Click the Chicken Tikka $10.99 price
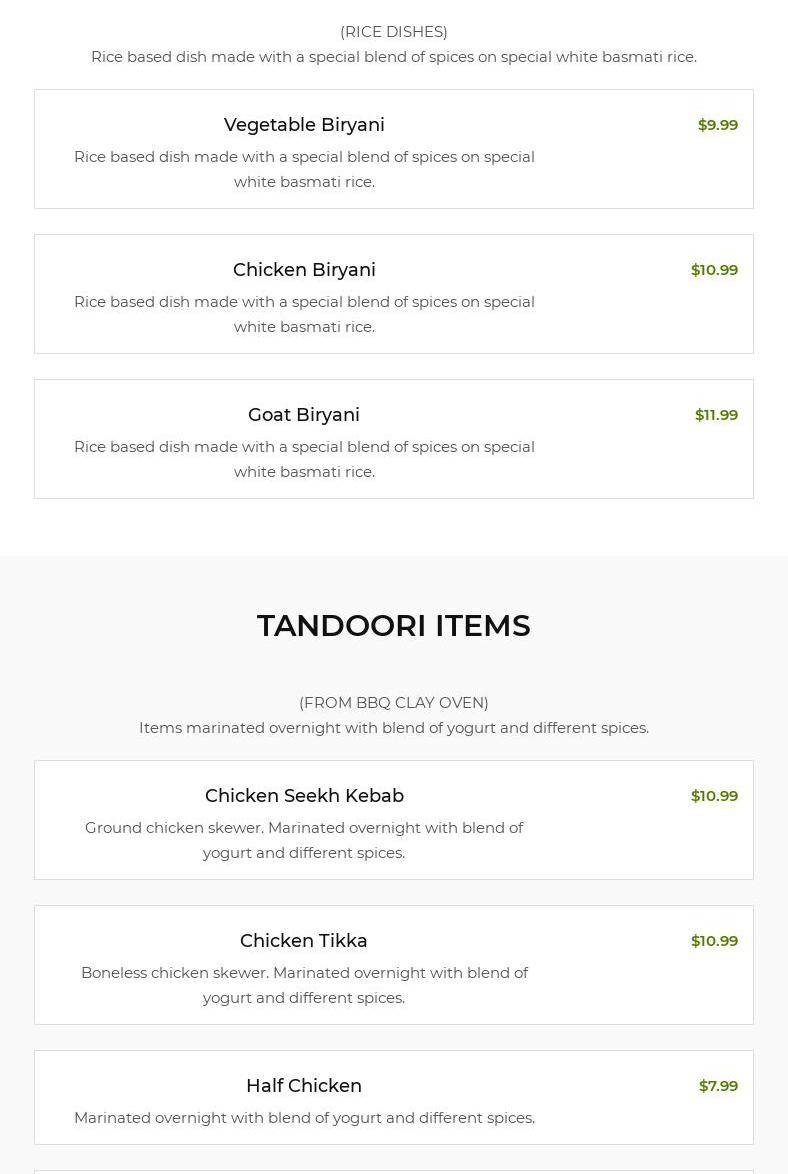Image resolution: width=788 pixels, height=1174 pixels. 714,941
